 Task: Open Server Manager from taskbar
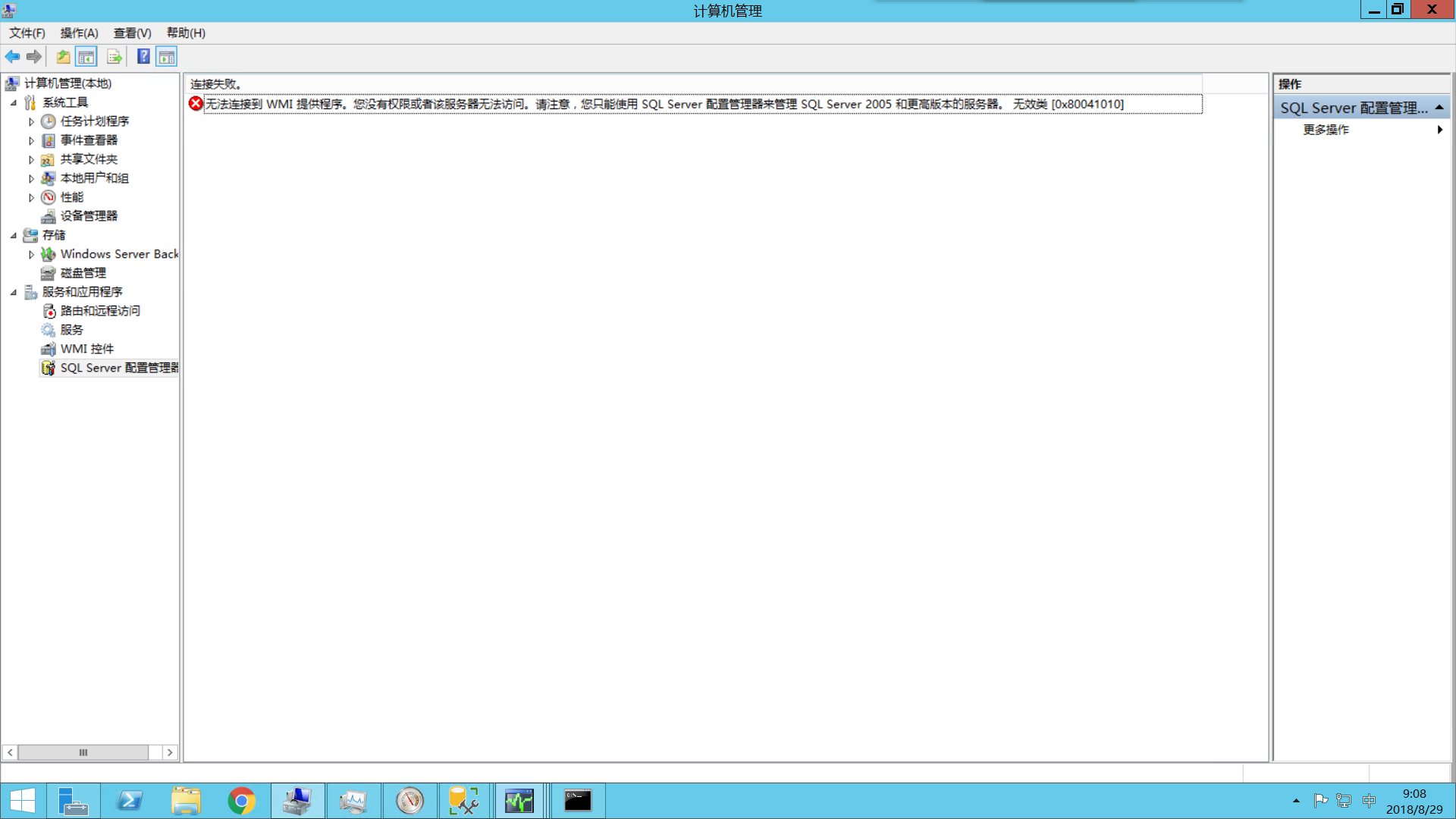pos(74,801)
